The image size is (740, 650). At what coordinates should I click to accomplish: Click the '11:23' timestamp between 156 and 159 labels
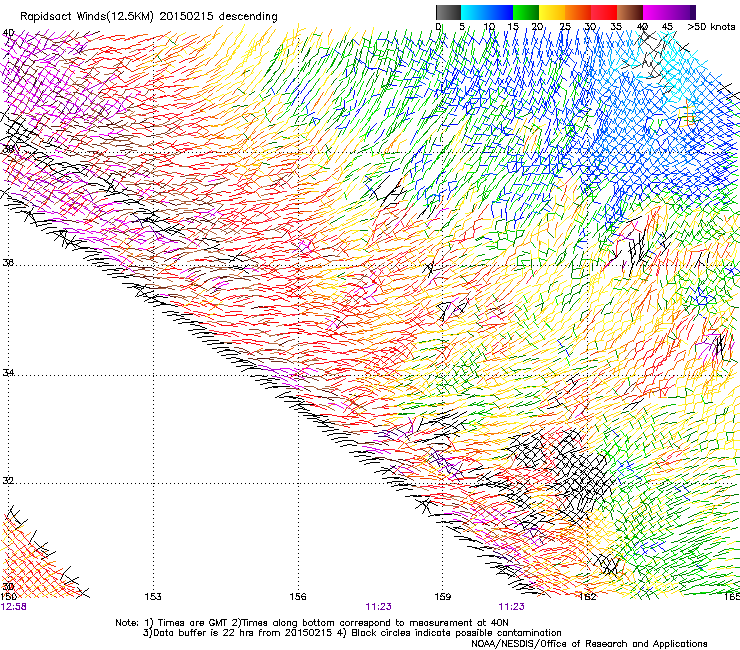coord(378,607)
